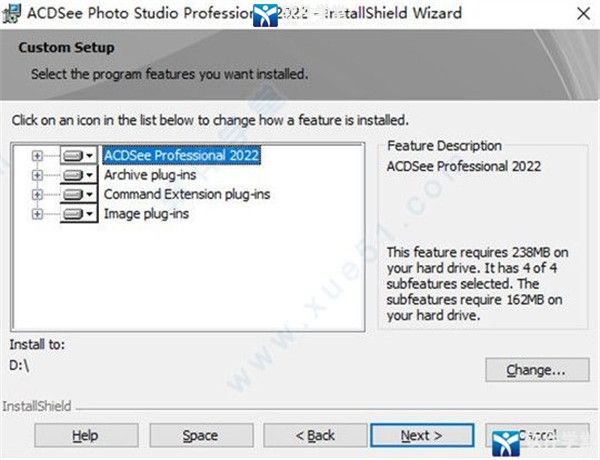Select the Archive plug-ins feature

pyautogui.click(x=150, y=175)
